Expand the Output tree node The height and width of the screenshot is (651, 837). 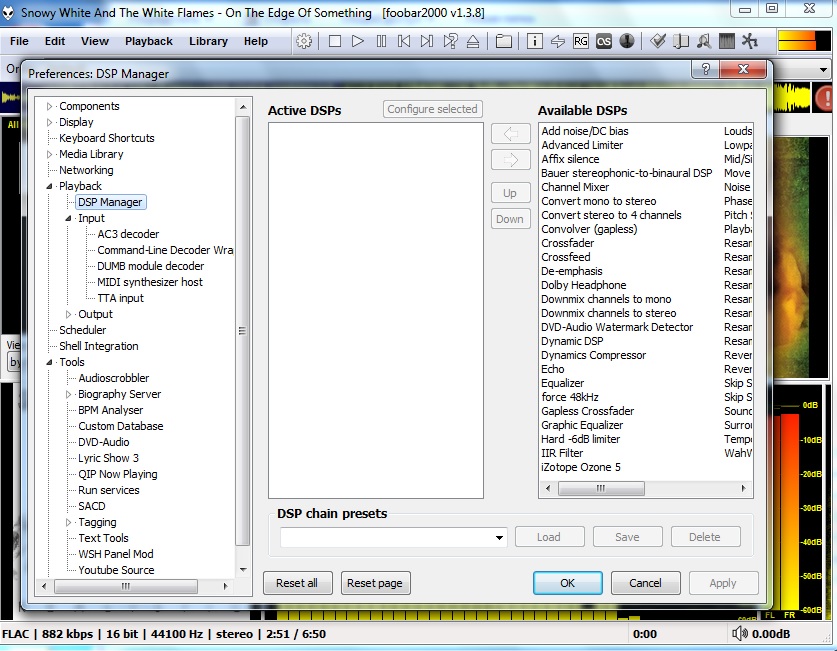[x=68, y=314]
